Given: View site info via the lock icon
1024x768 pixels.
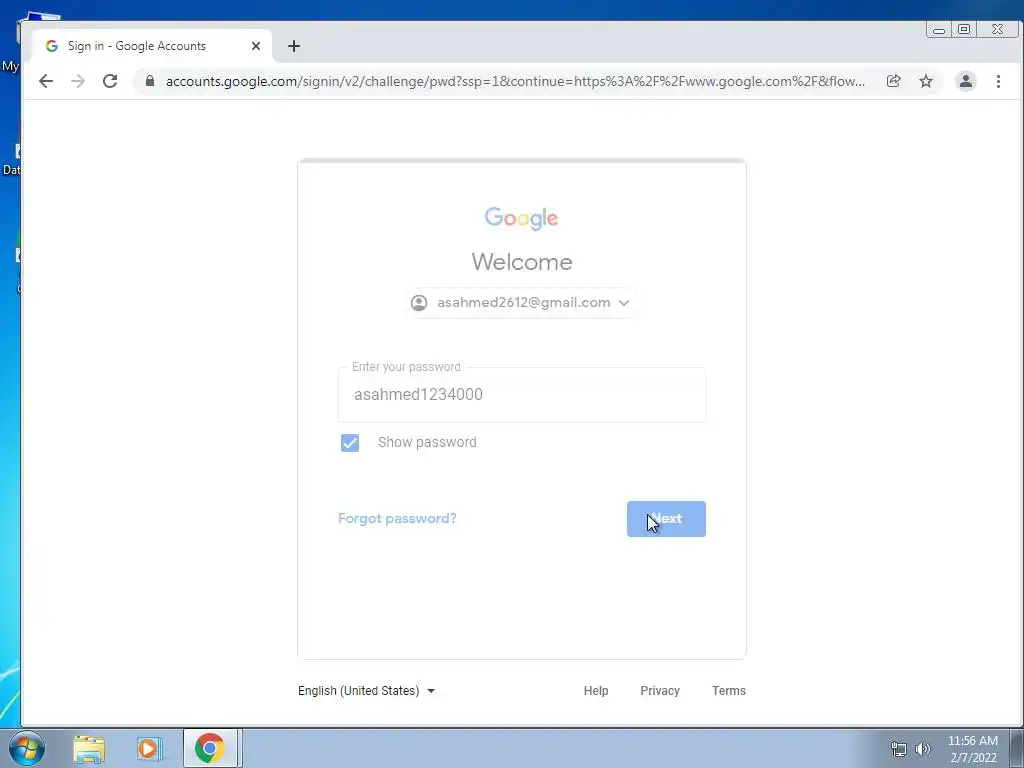Looking at the screenshot, I should tap(150, 81).
